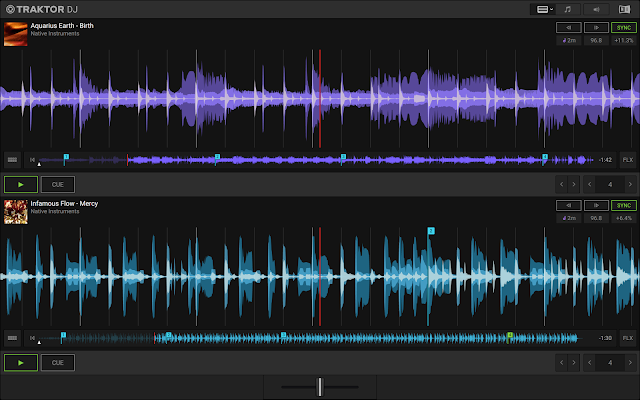This screenshot has width=640, height=400.
Task: Decrease top deck loop size from 4
Action: tap(589, 184)
